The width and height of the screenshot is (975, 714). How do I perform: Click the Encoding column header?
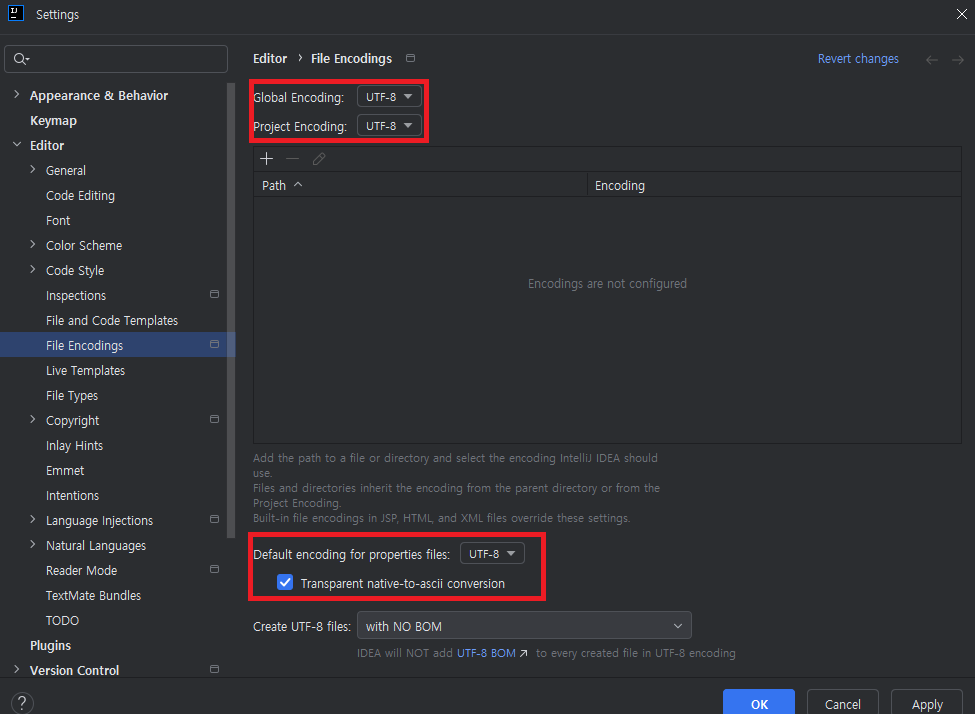point(774,185)
